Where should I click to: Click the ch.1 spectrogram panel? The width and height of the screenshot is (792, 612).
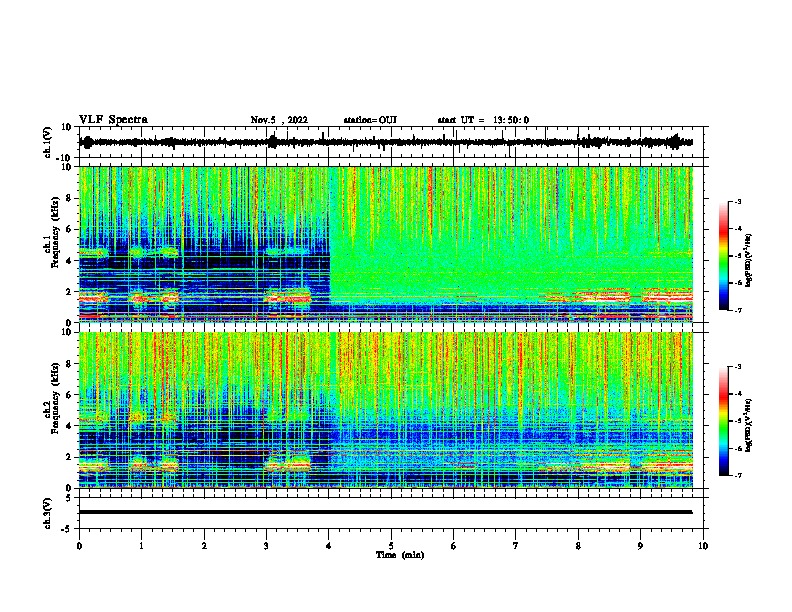click(x=386, y=244)
